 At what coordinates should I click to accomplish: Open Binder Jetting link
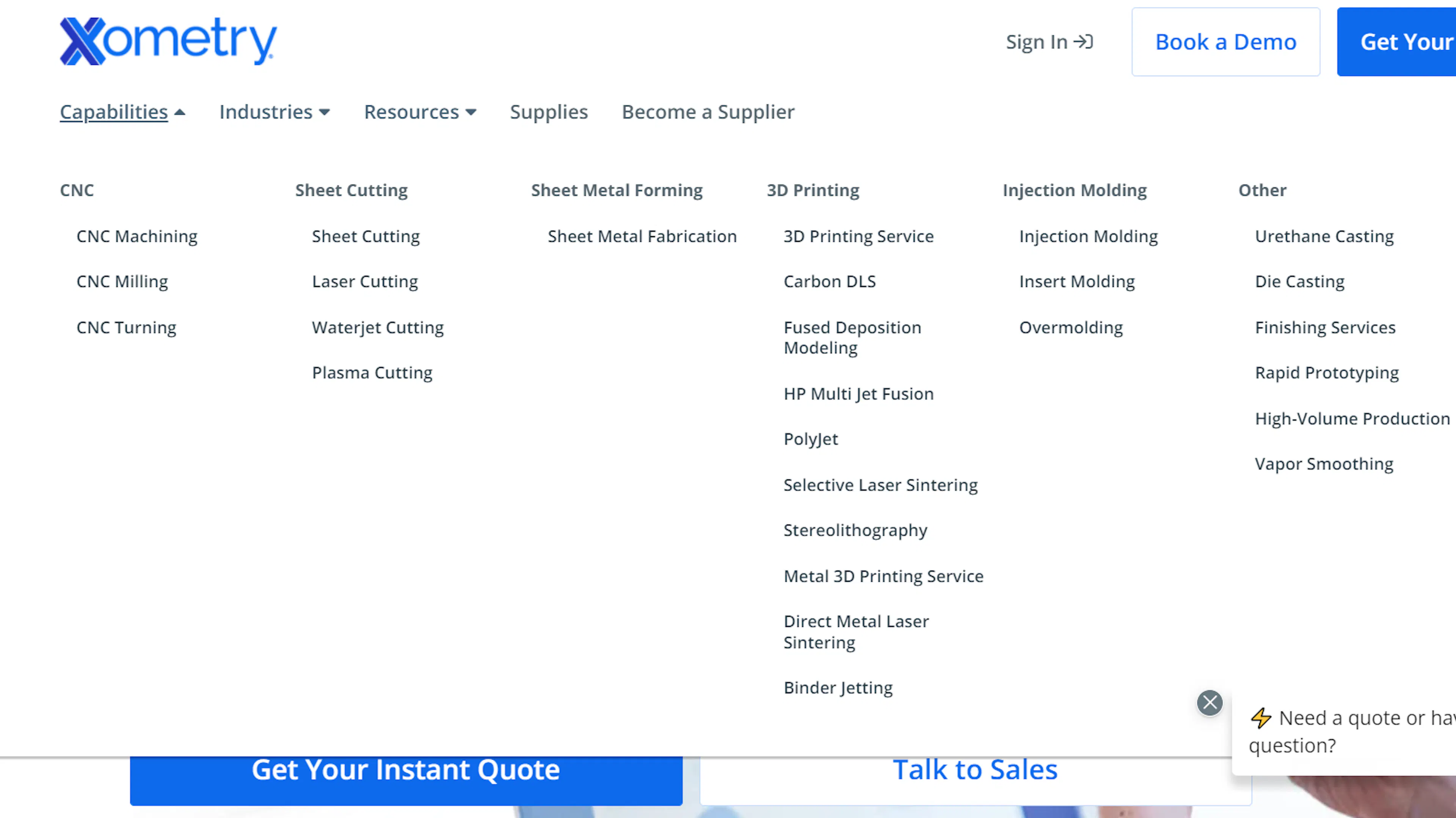click(x=838, y=688)
